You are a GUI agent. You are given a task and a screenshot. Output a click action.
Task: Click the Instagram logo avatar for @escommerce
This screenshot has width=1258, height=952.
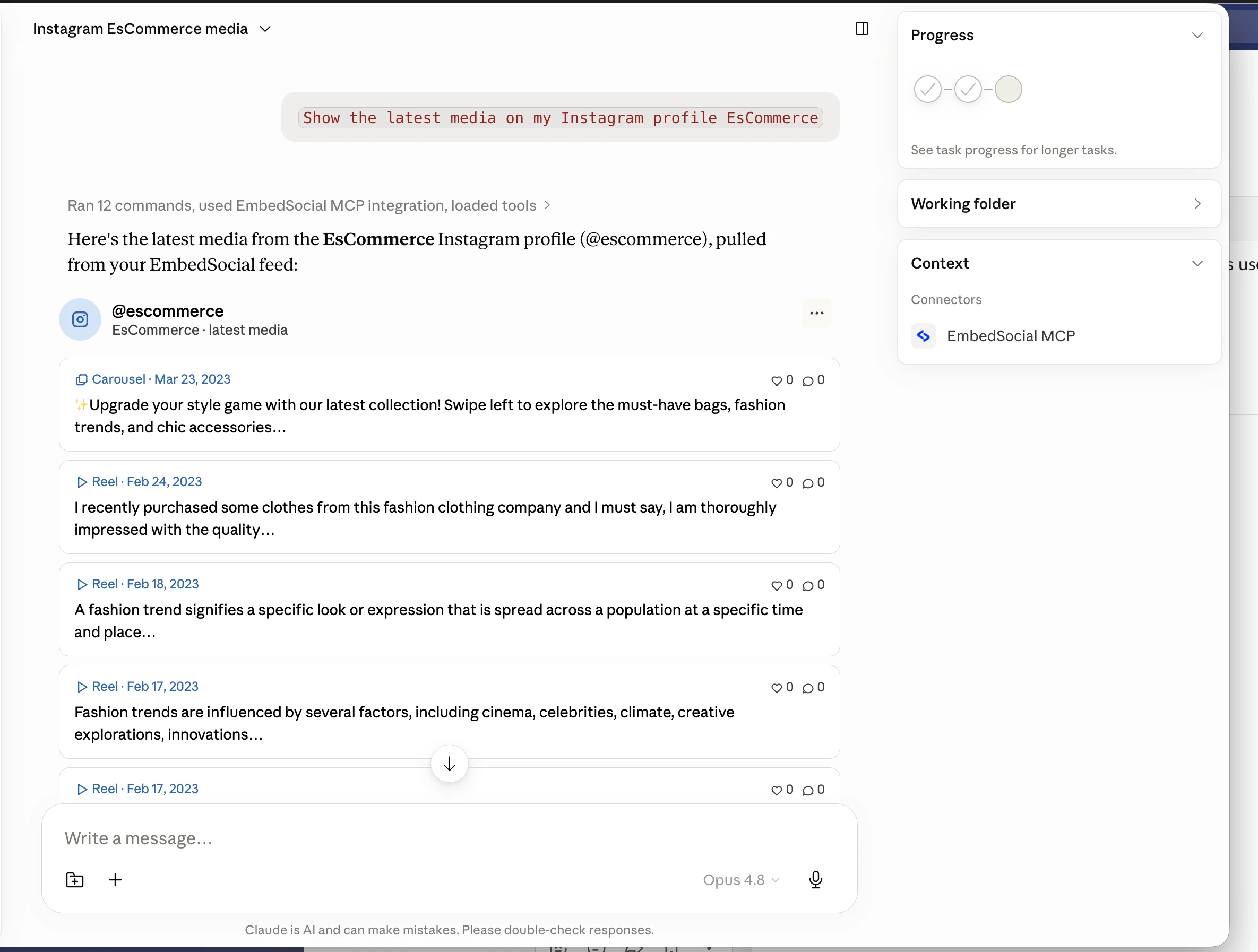pyautogui.click(x=80, y=319)
